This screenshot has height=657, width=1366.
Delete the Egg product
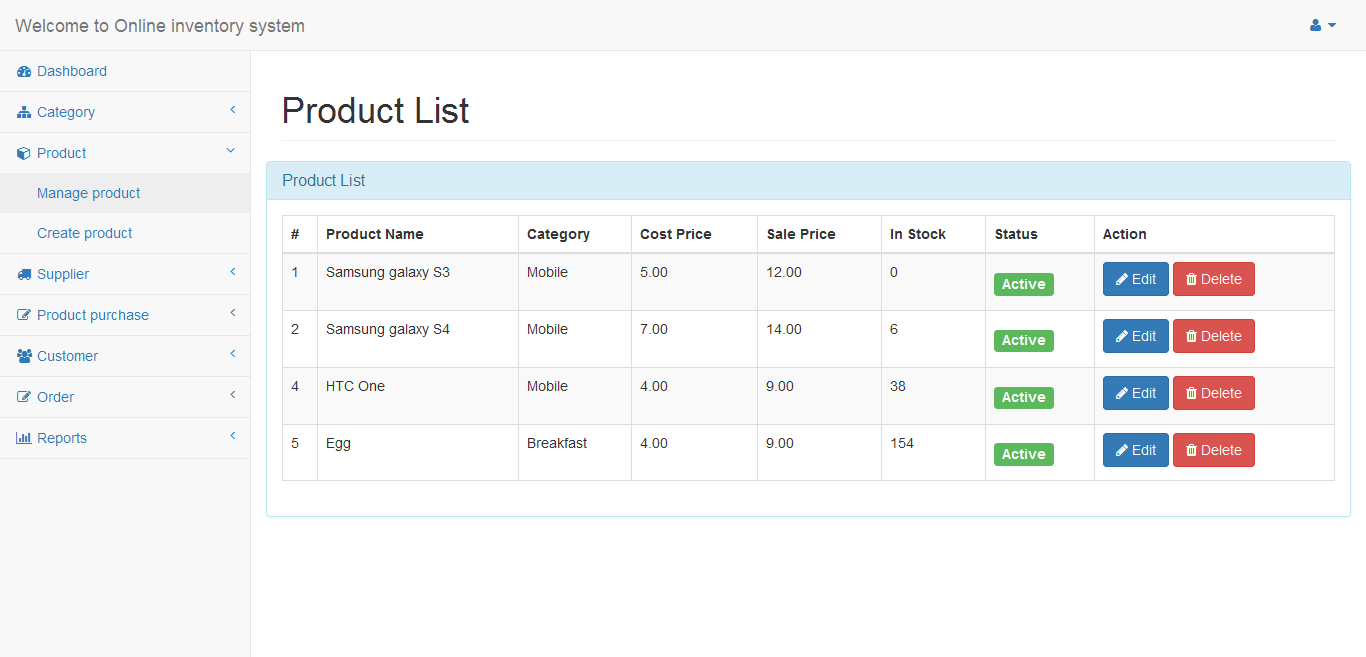coord(1213,450)
